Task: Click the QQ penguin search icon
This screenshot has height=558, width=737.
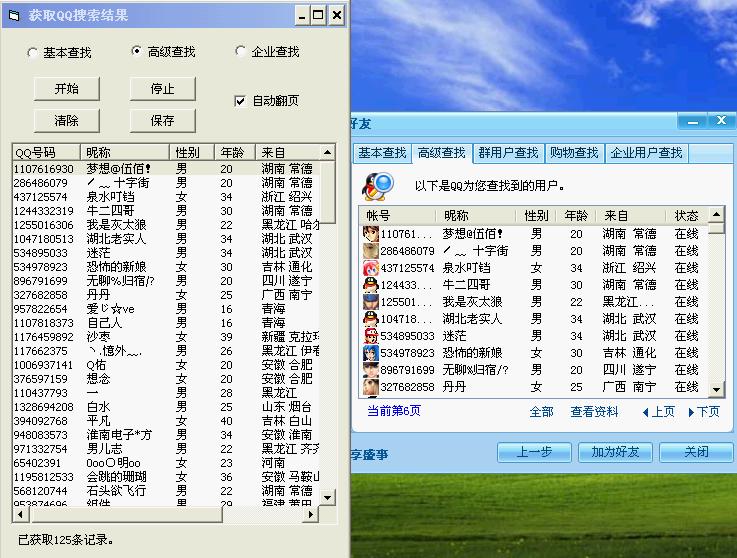Action: [378, 186]
